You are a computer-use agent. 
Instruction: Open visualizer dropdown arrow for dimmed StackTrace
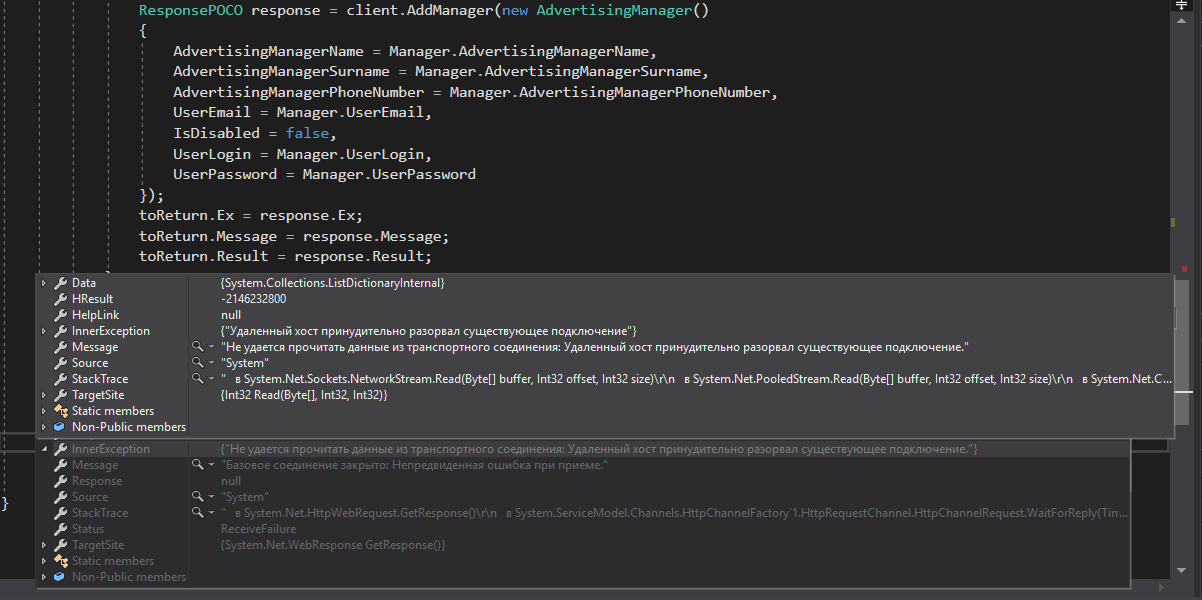click(211, 513)
